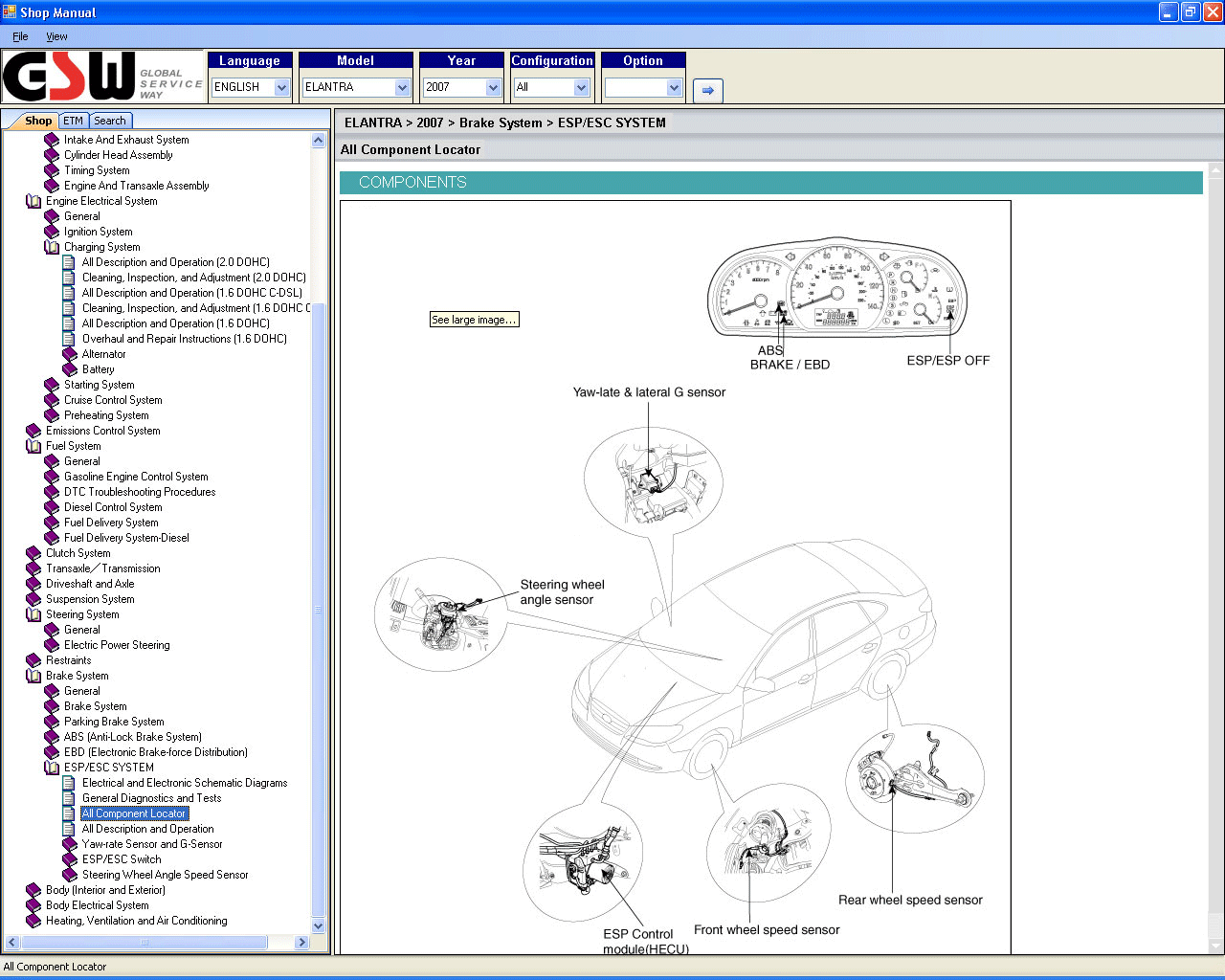Click the instrument cluster diagram image
Image resolution: width=1225 pixels, height=980 pixels.
(837, 288)
